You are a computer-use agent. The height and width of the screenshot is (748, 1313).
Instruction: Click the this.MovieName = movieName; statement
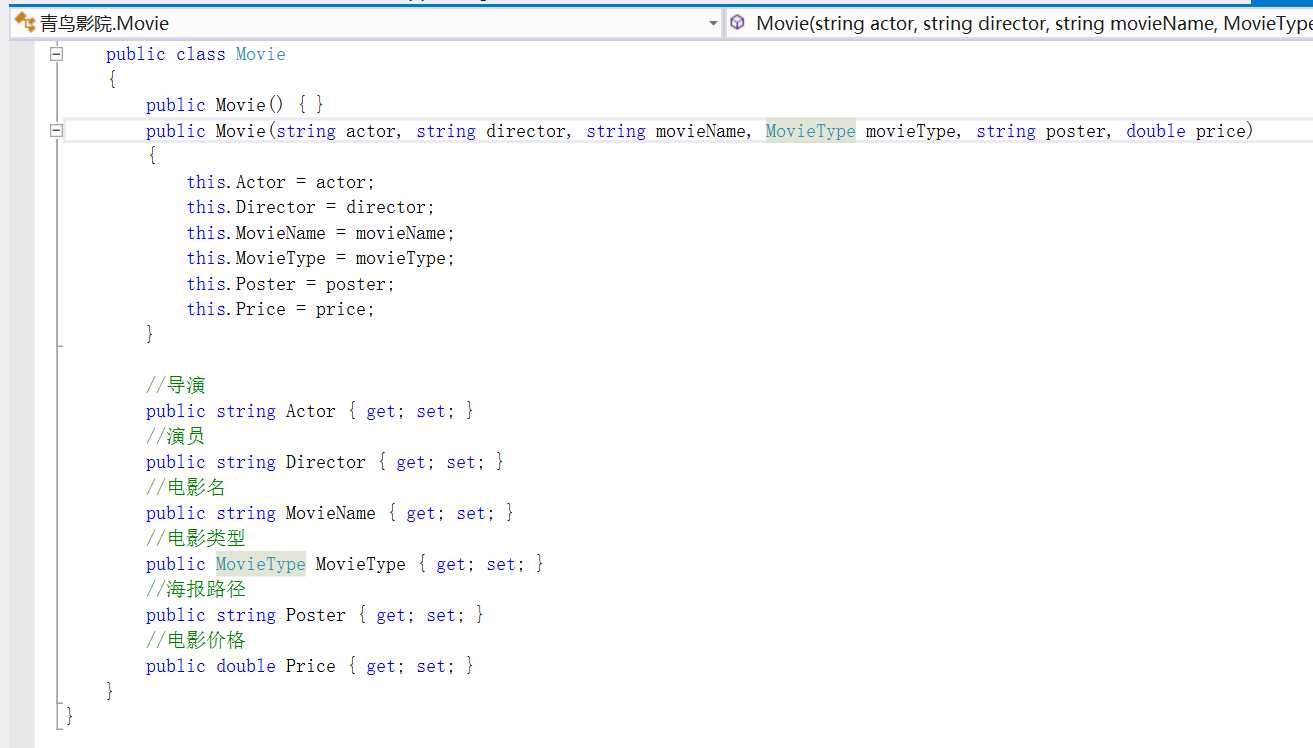coord(320,233)
